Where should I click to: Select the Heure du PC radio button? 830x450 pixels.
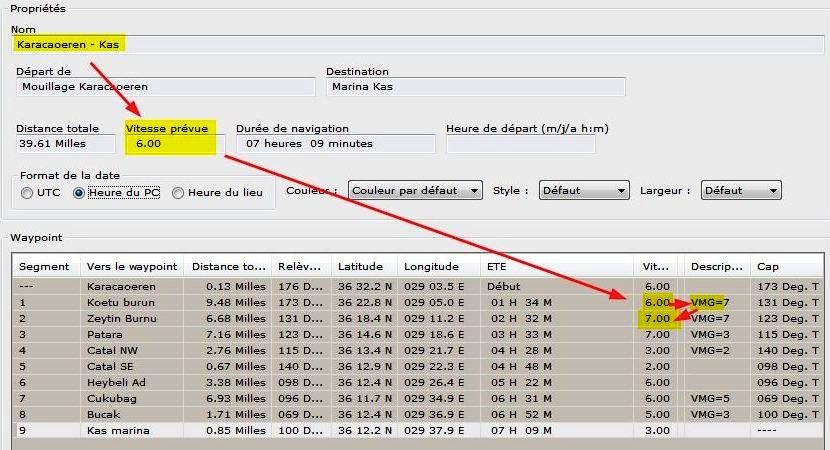(x=79, y=193)
